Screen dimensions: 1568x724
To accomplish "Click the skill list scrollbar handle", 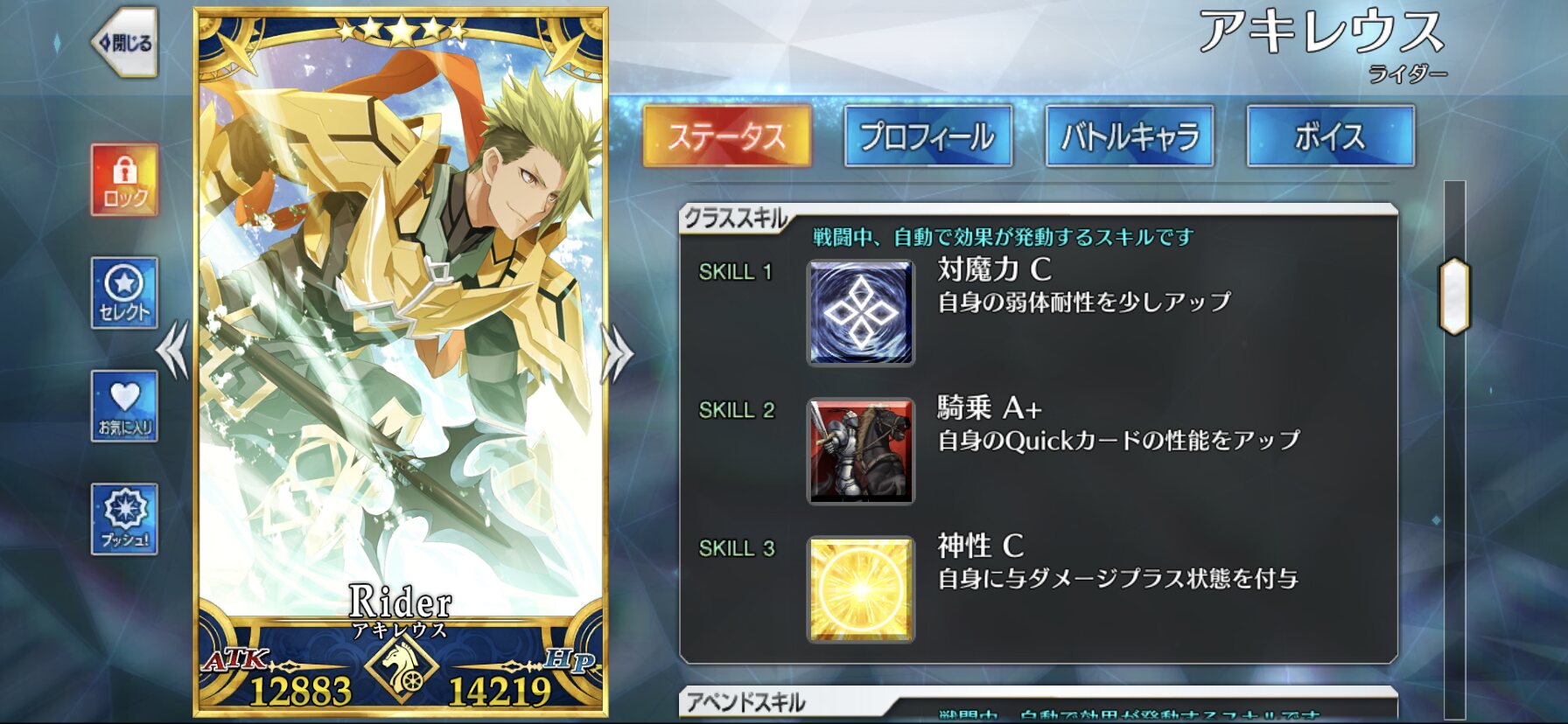I will tap(1454, 296).
